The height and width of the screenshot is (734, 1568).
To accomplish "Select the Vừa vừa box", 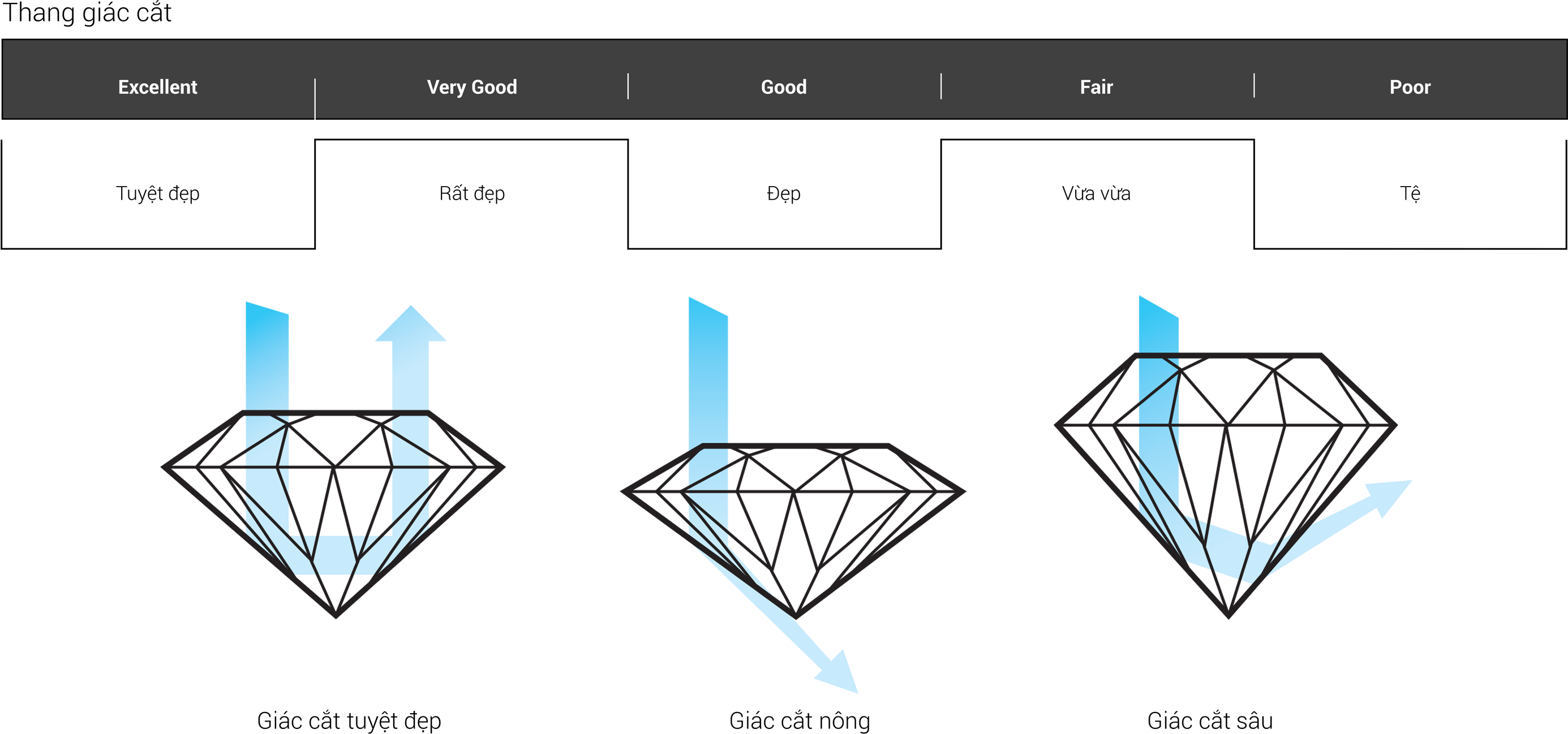I will (x=1097, y=194).
